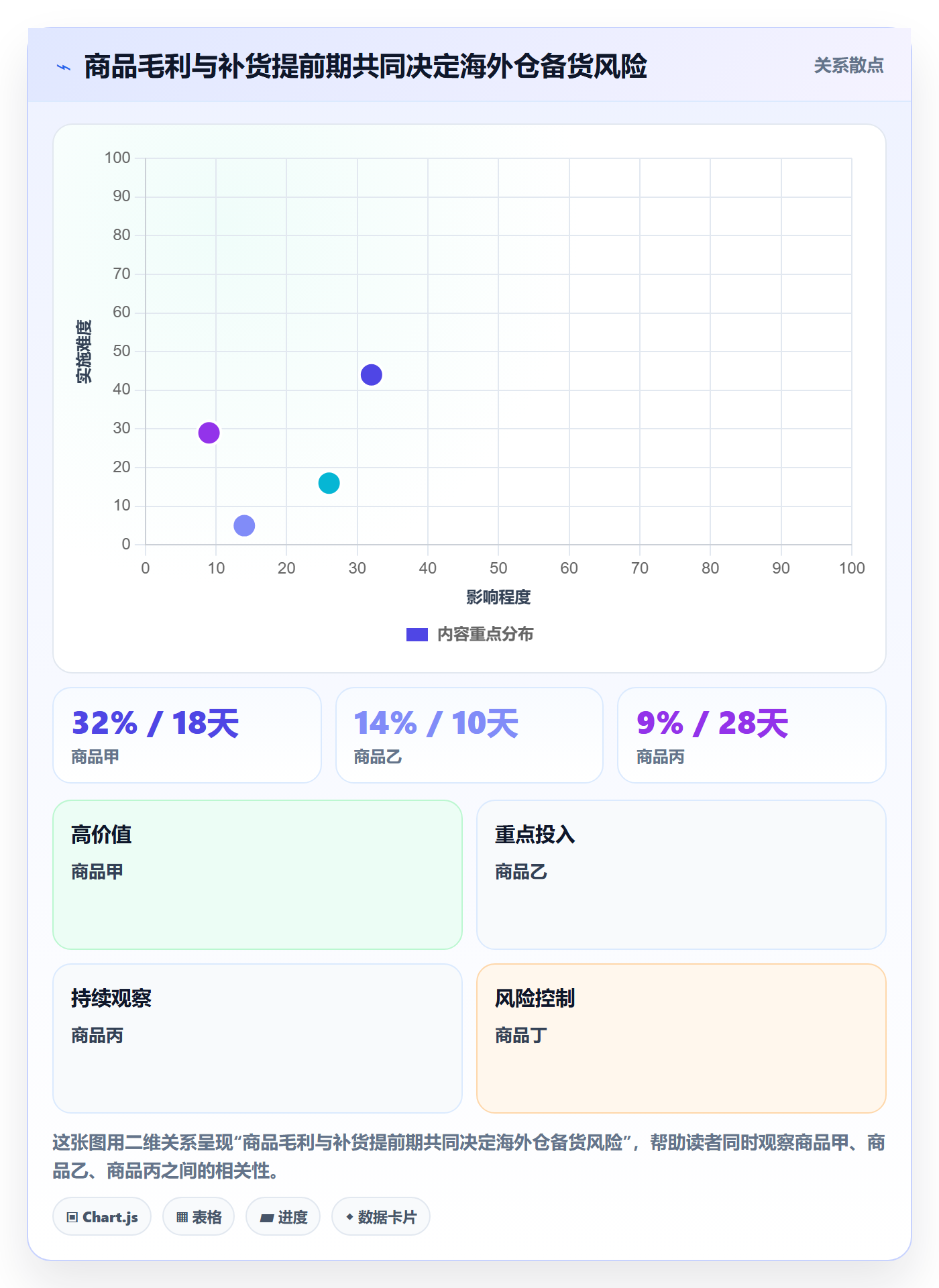939x1288 pixels.
Task: Select the 持续观察 quadrant card
Action: 258,1038
